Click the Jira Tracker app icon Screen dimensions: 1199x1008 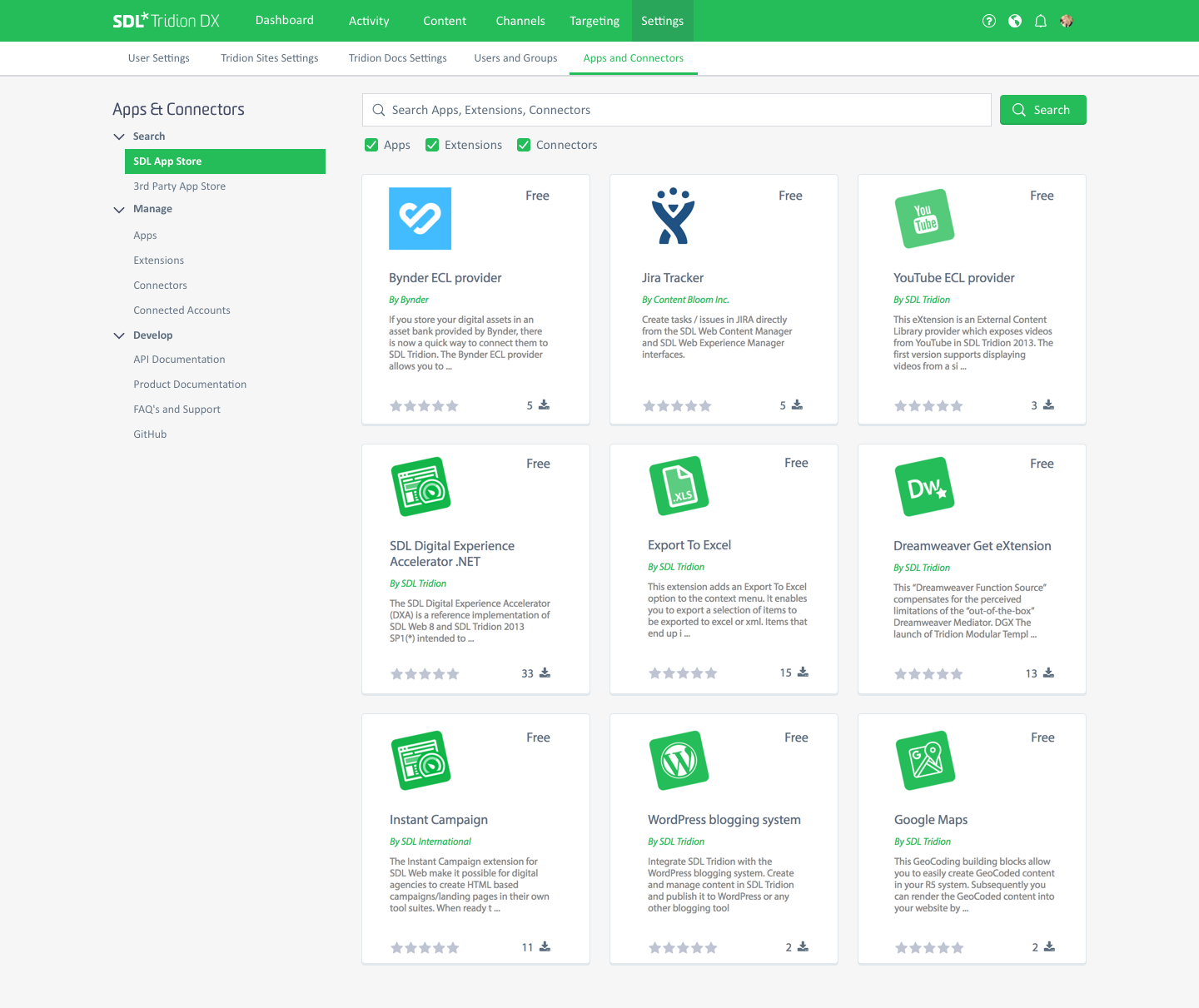(673, 216)
